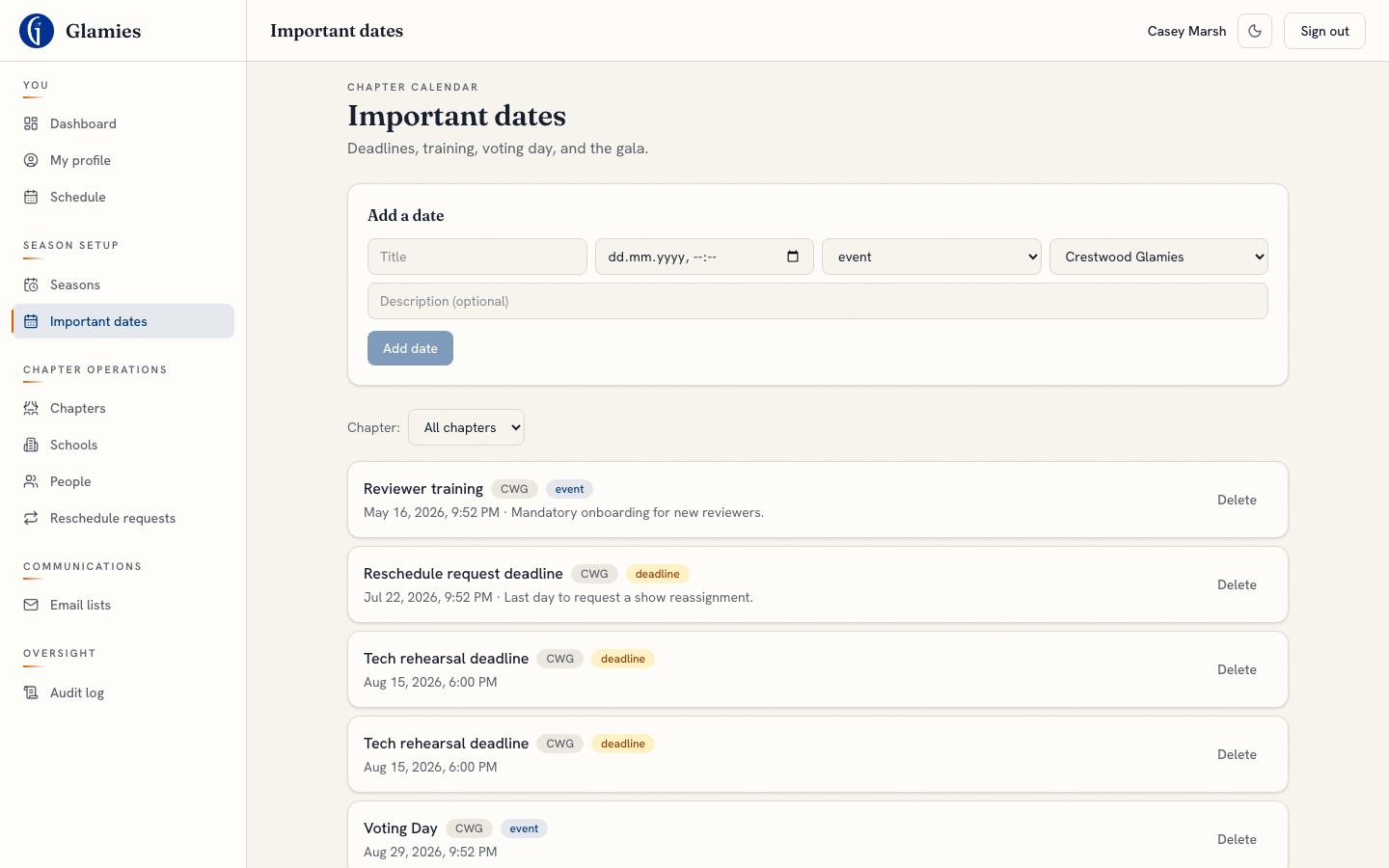Click the date and time input field

point(704,257)
